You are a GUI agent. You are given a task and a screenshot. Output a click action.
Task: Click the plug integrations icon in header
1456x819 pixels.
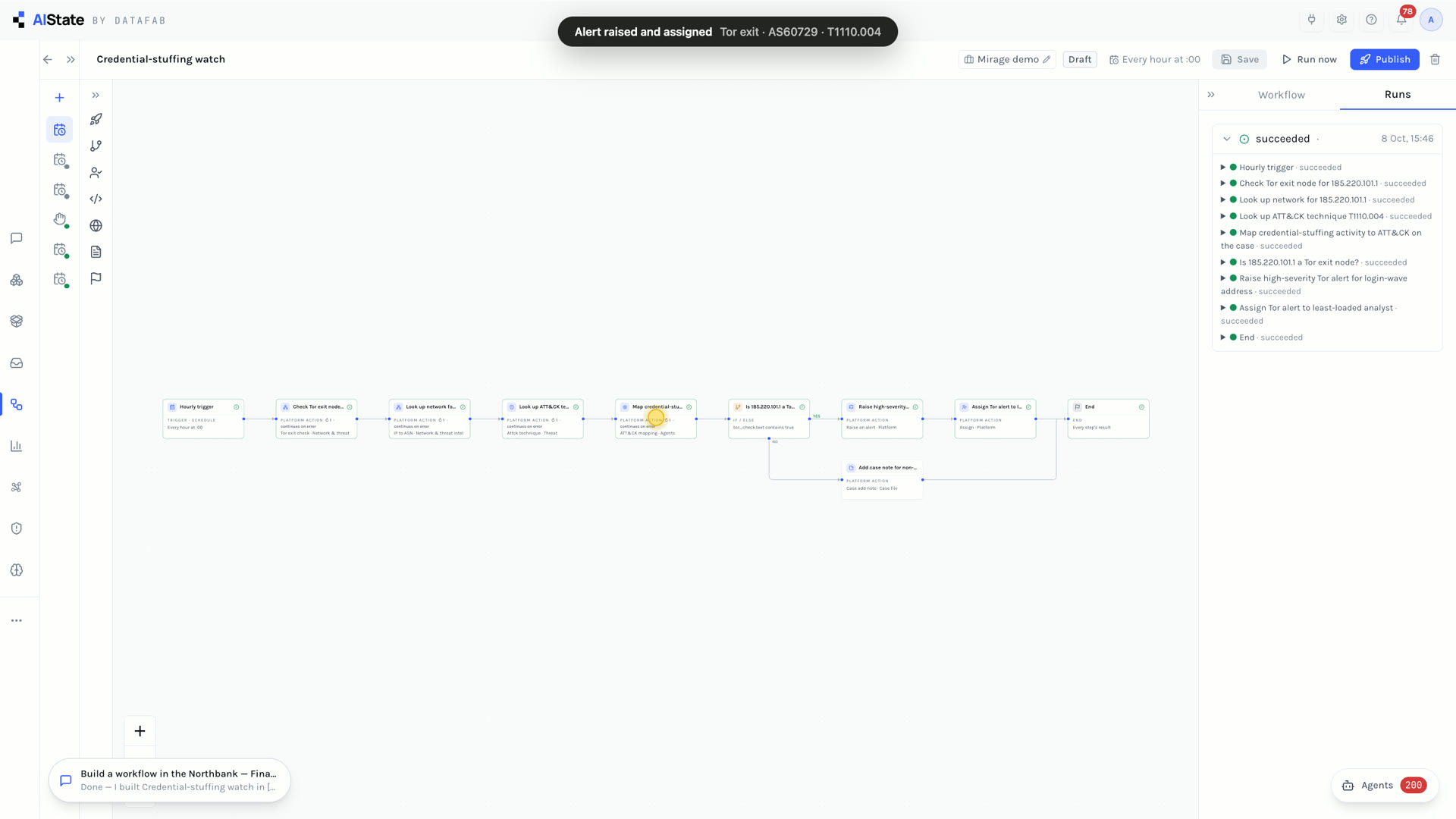(x=1311, y=20)
